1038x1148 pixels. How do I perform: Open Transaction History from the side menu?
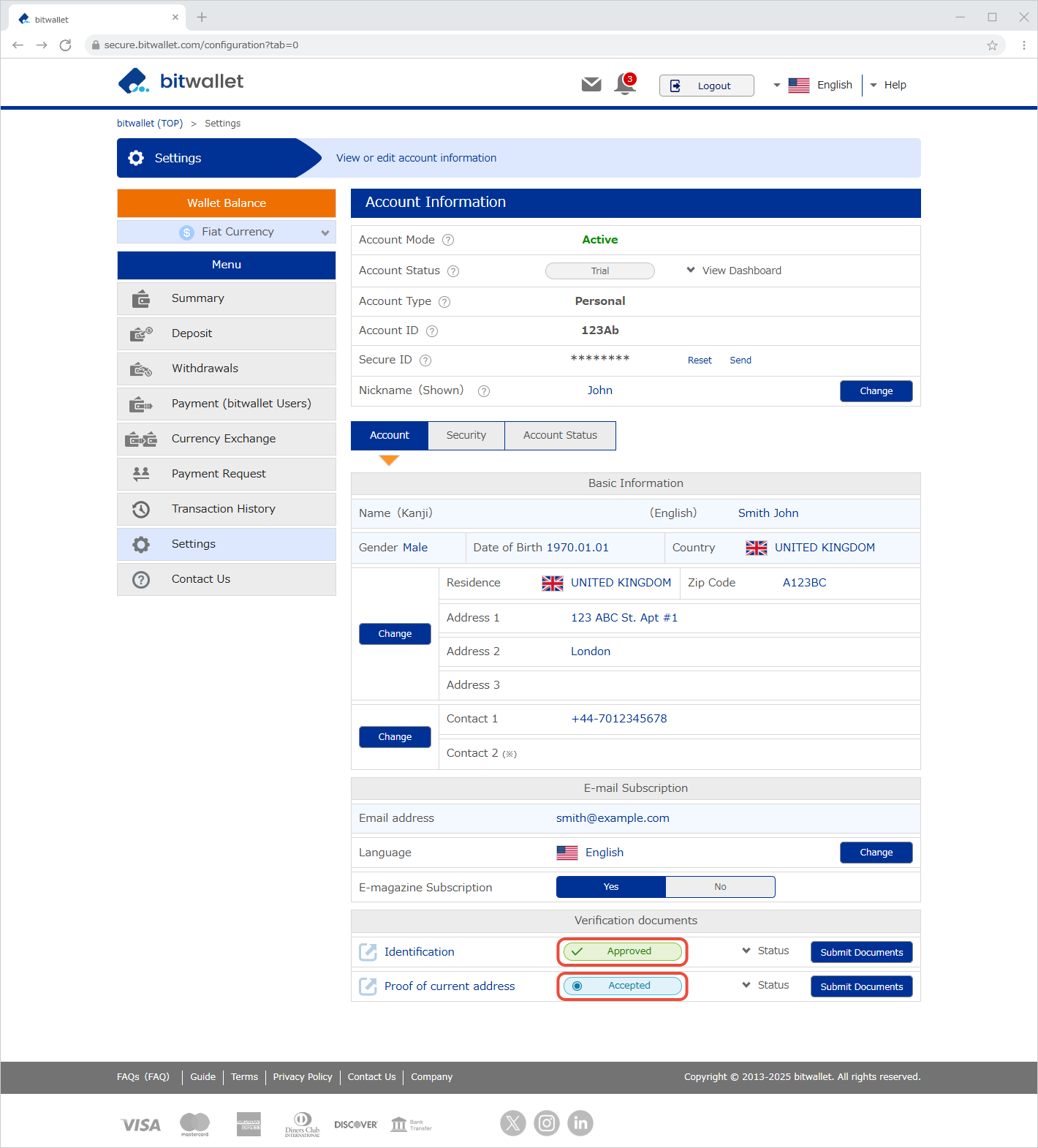pyautogui.click(x=224, y=509)
